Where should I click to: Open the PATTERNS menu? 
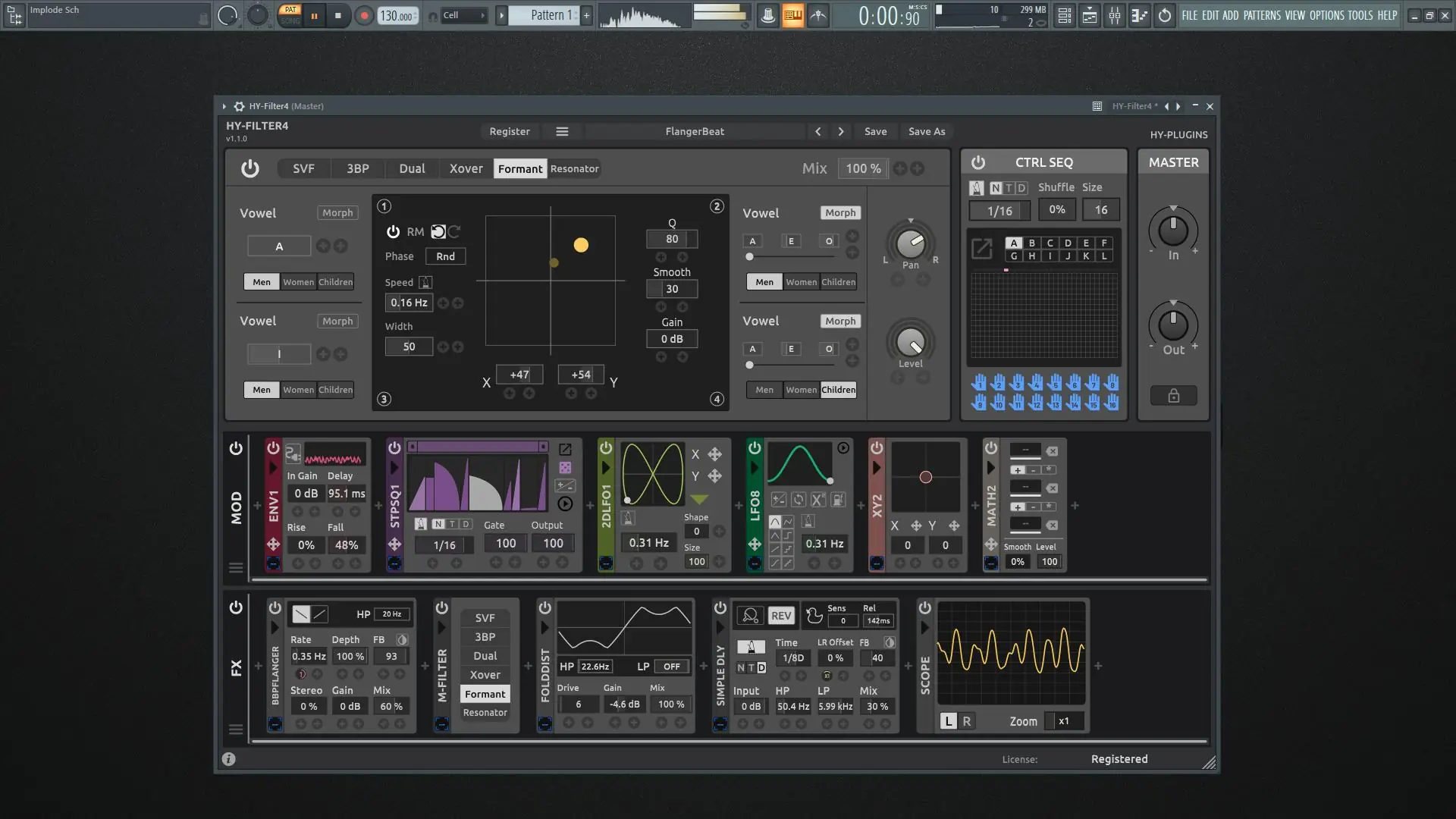pyautogui.click(x=1262, y=15)
